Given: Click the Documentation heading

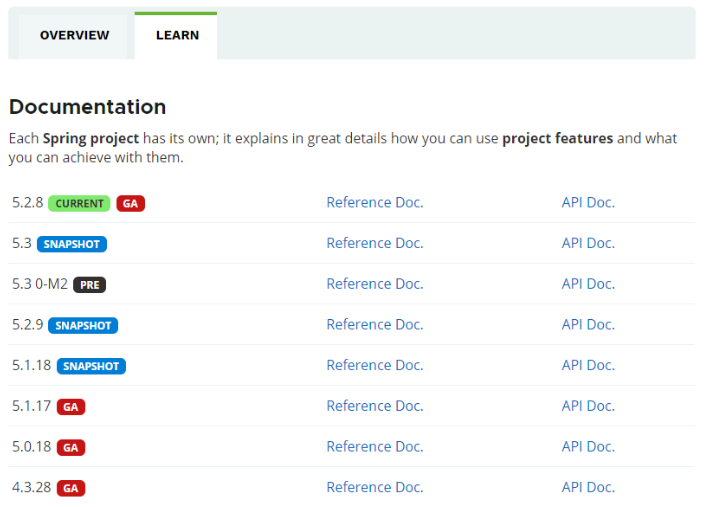Looking at the screenshot, I should (88, 107).
